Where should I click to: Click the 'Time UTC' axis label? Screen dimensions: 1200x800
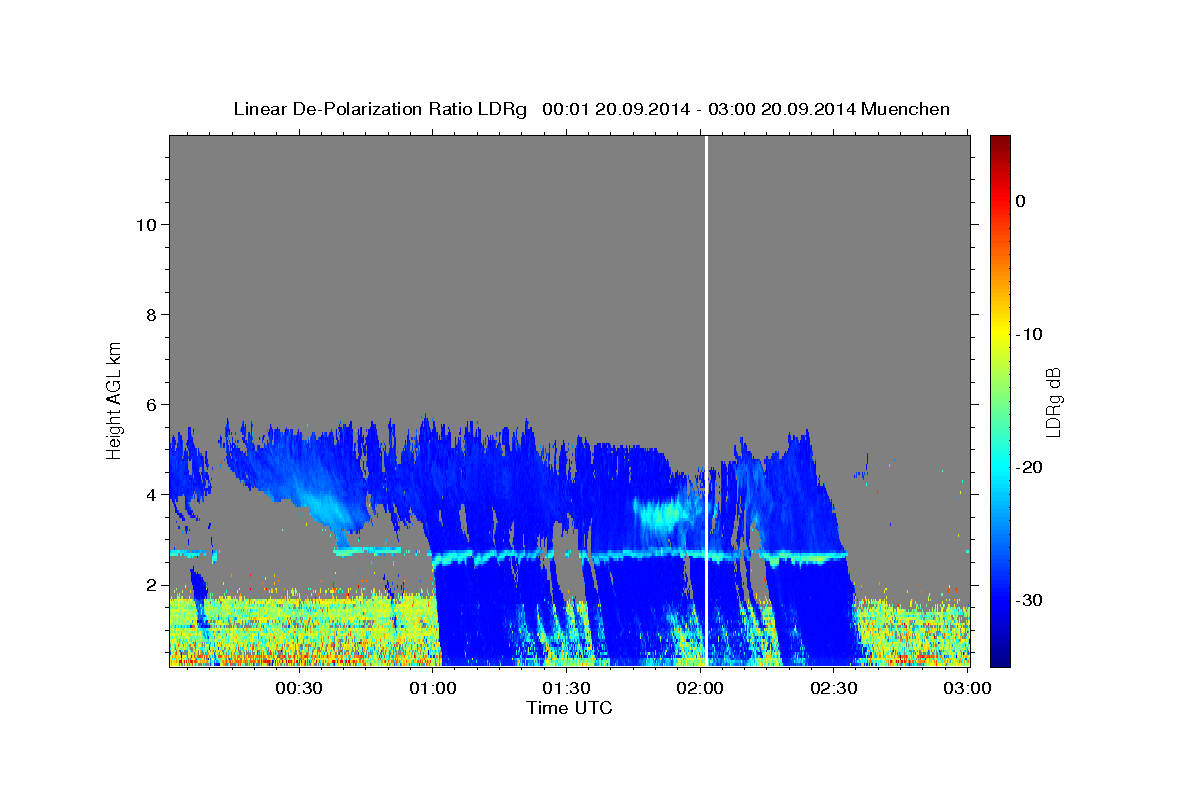[569, 708]
